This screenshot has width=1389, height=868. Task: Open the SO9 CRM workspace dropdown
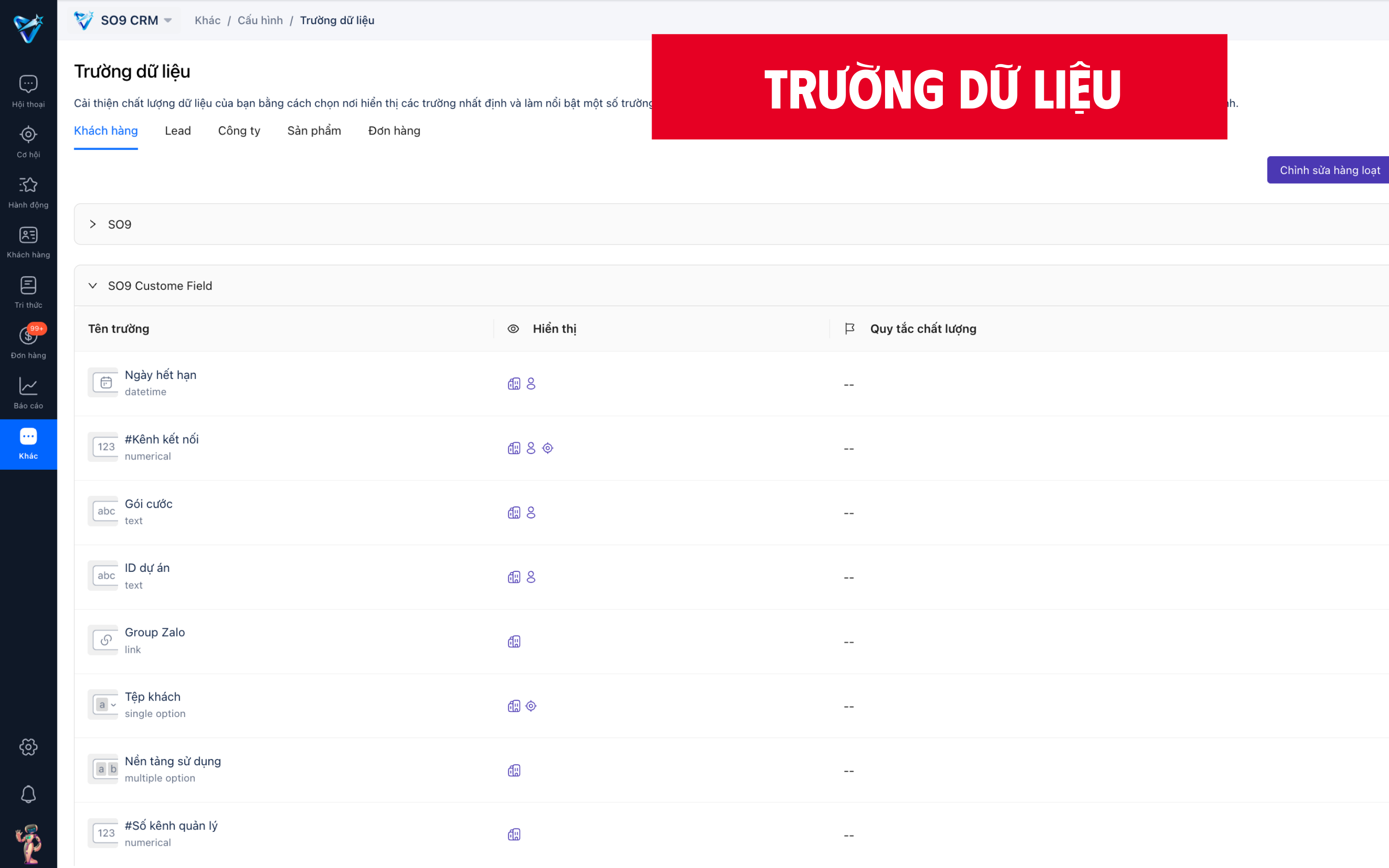tap(124, 21)
